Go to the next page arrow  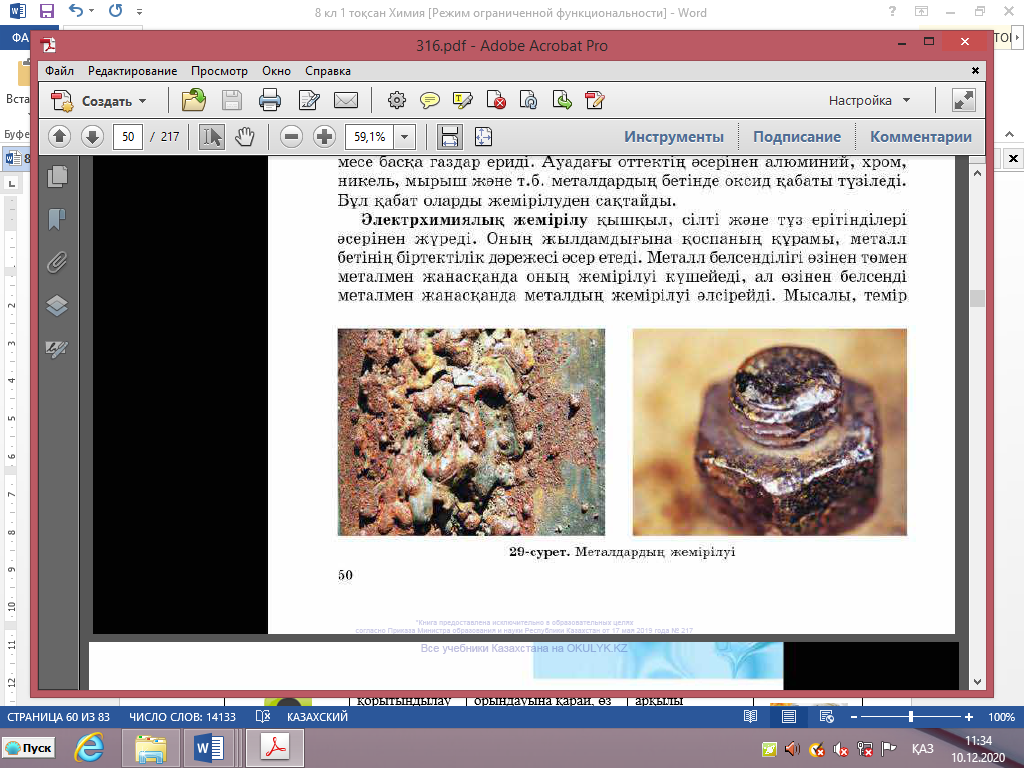[x=92, y=137]
